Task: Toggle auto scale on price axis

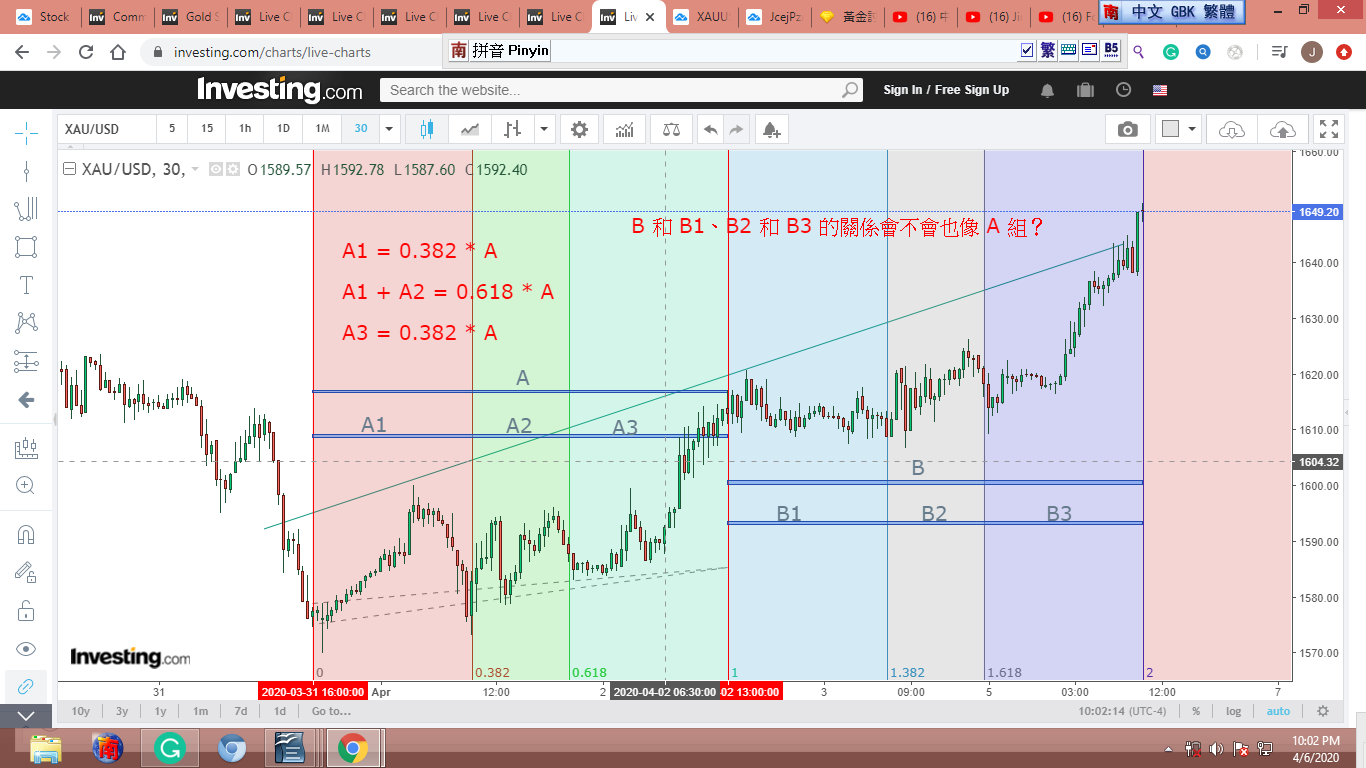Action: pyautogui.click(x=1278, y=711)
